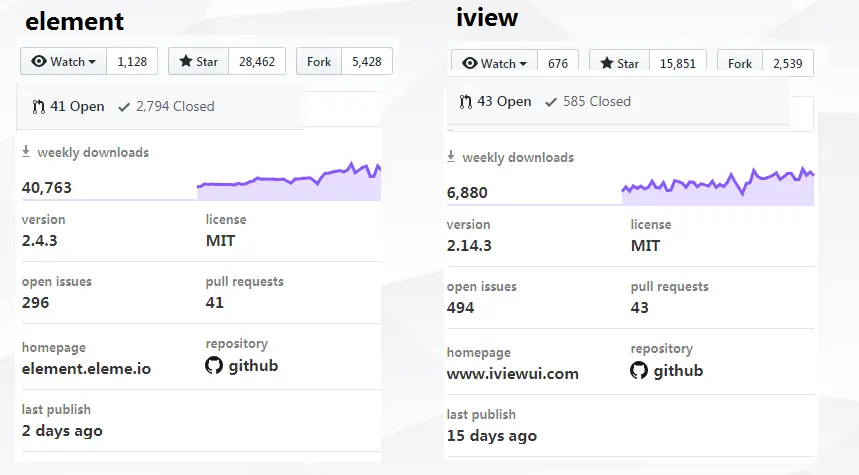This screenshot has width=859, height=475.
Task: Click element watcher count 1,128
Action: point(132,61)
